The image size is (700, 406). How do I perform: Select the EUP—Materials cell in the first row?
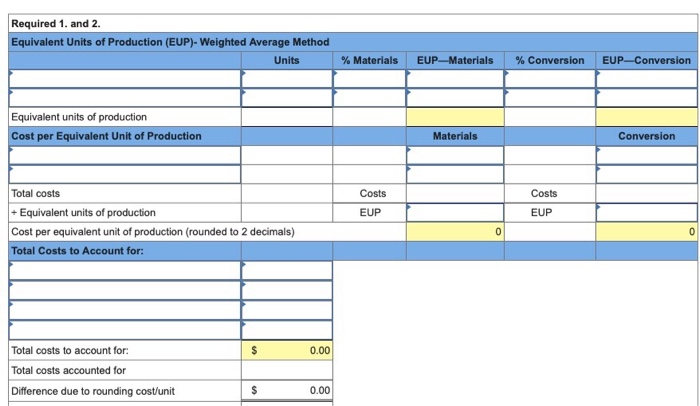coord(455,79)
